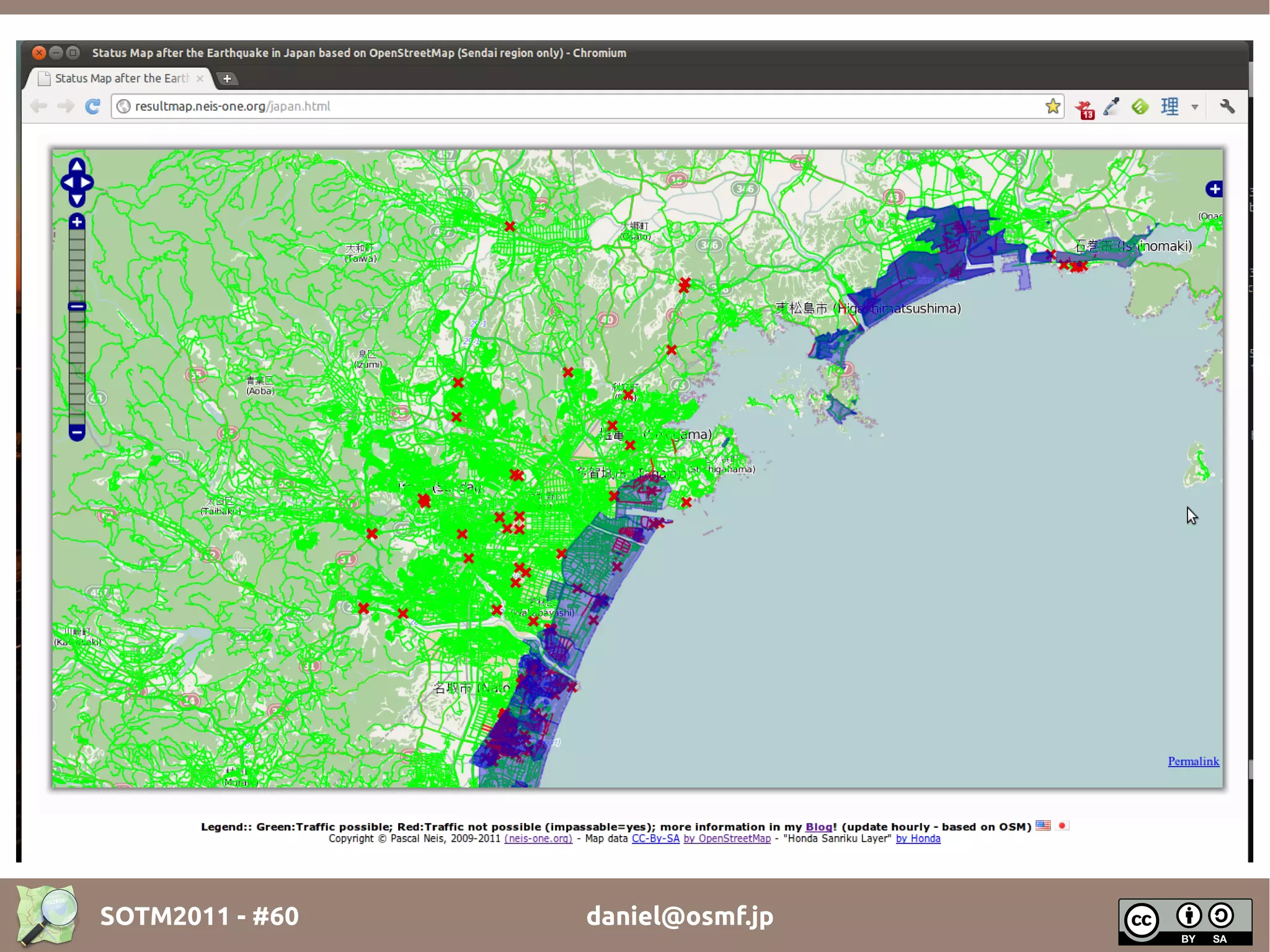
Task: Click the red extension icon with badge 13
Action: [1084, 109]
